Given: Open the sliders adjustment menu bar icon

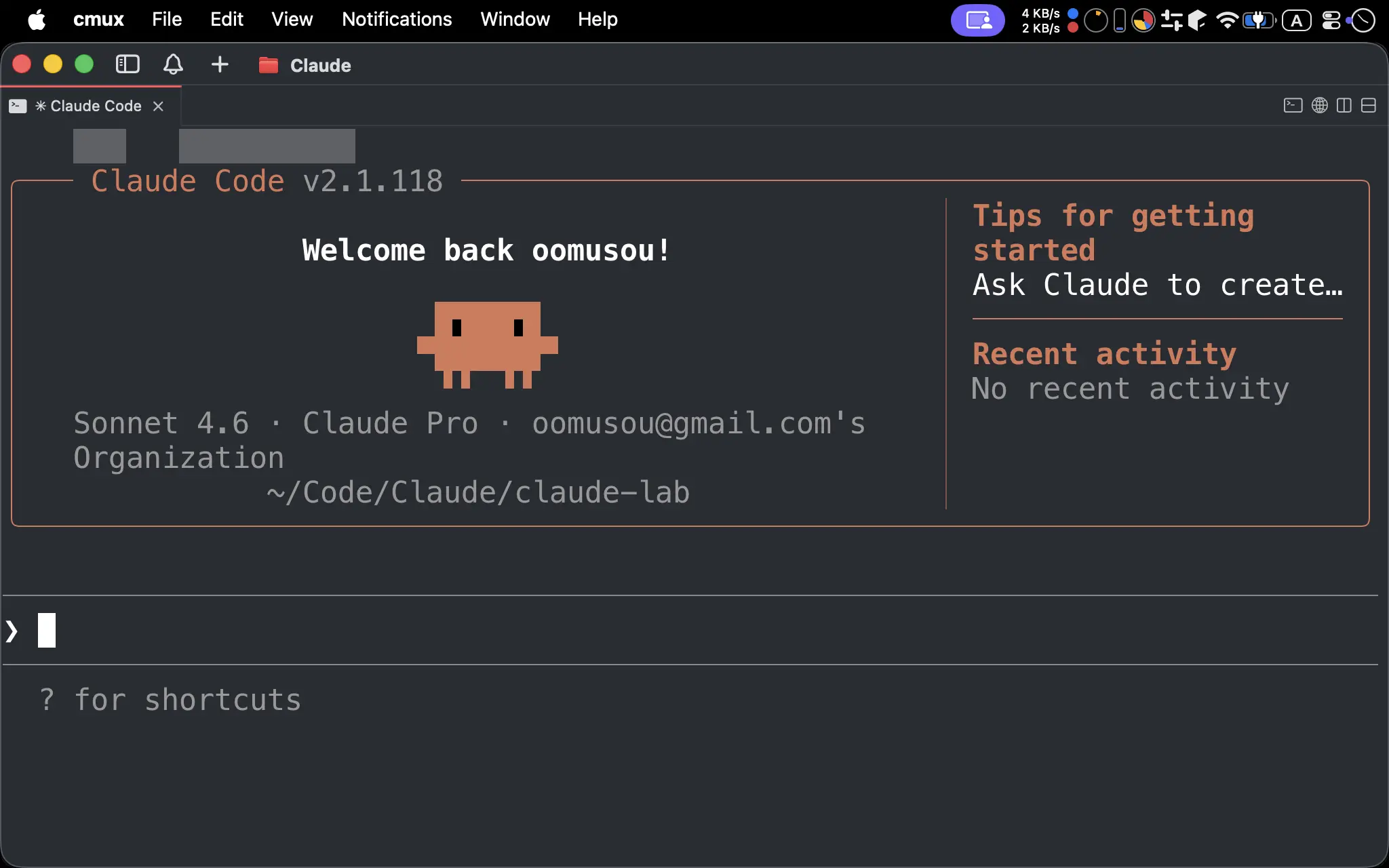Looking at the screenshot, I should (1171, 20).
